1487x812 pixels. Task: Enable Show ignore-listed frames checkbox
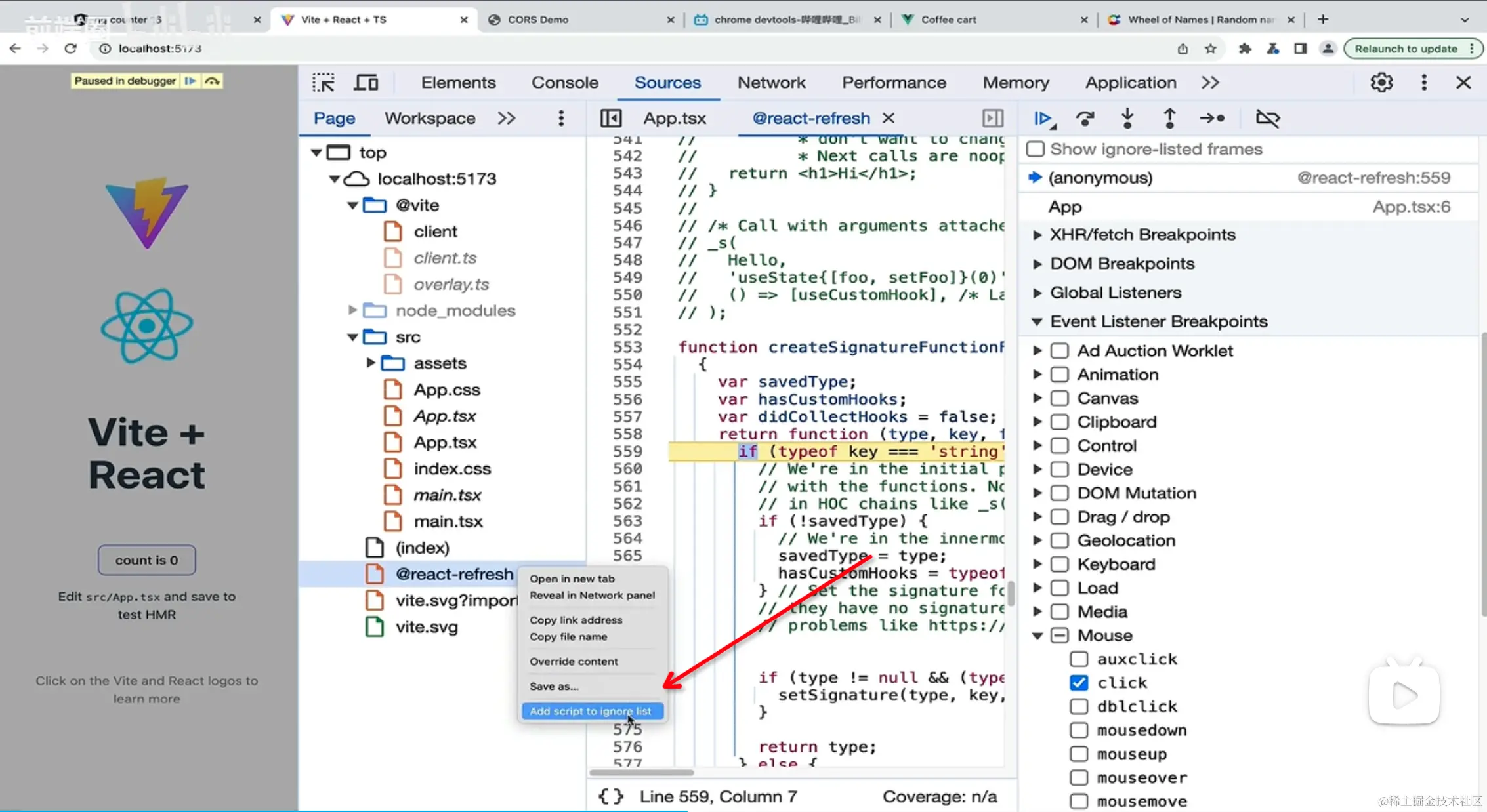tap(1036, 149)
